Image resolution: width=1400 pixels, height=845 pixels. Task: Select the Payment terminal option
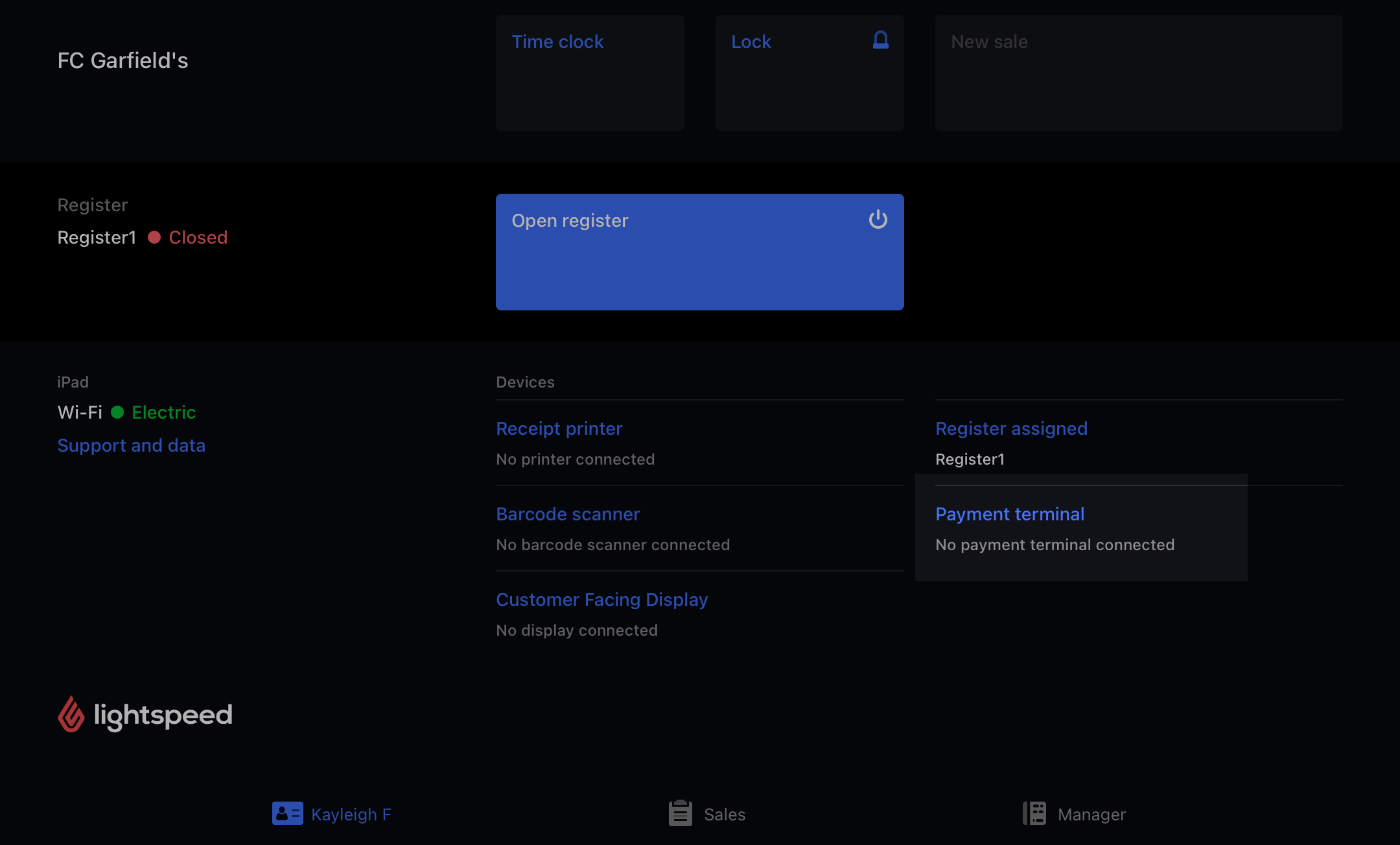tap(1009, 515)
